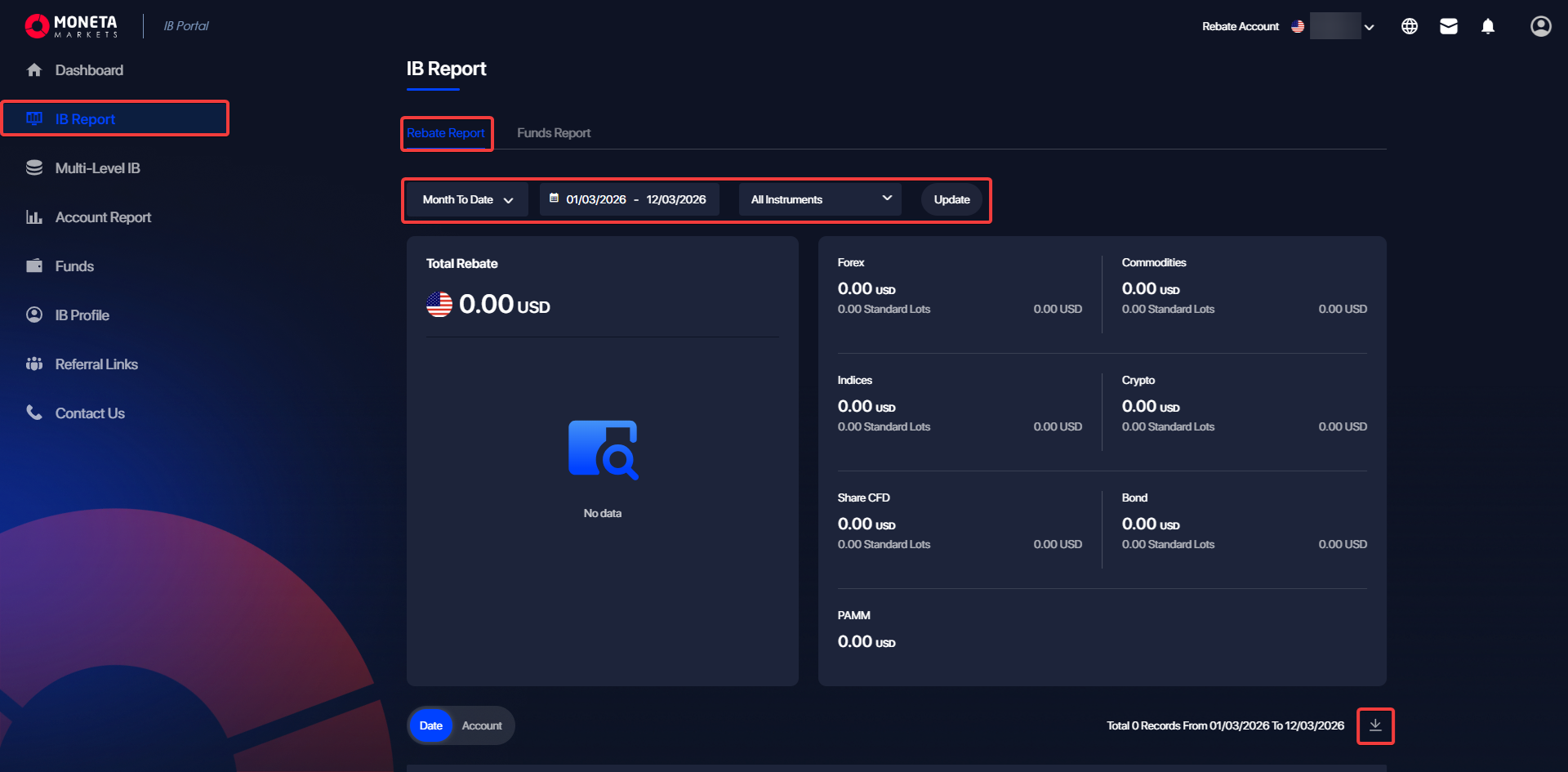Click the Share CFD category label

[x=864, y=498]
